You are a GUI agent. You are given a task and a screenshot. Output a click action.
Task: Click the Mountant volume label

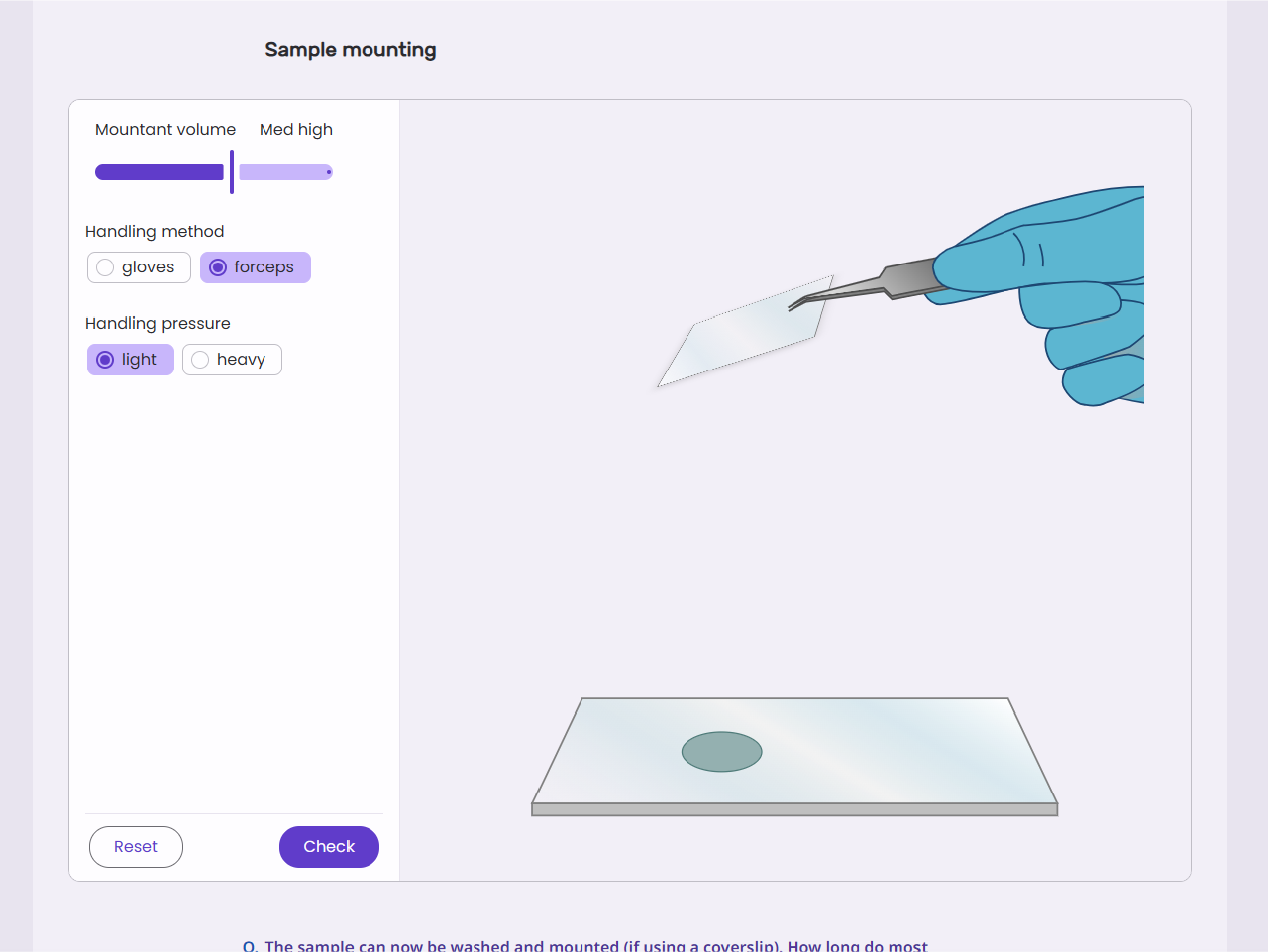click(x=165, y=130)
